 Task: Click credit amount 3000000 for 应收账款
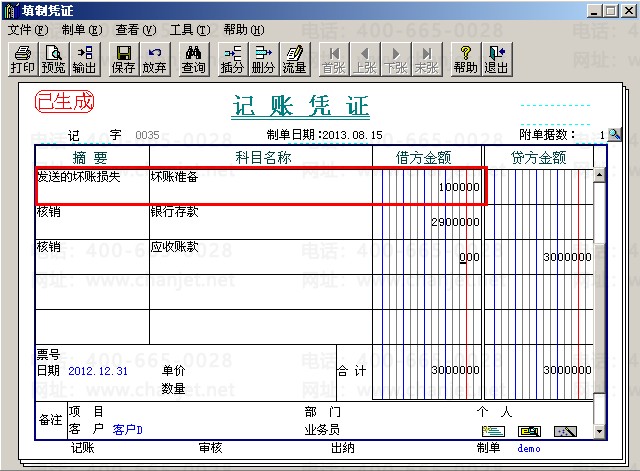tap(567, 257)
